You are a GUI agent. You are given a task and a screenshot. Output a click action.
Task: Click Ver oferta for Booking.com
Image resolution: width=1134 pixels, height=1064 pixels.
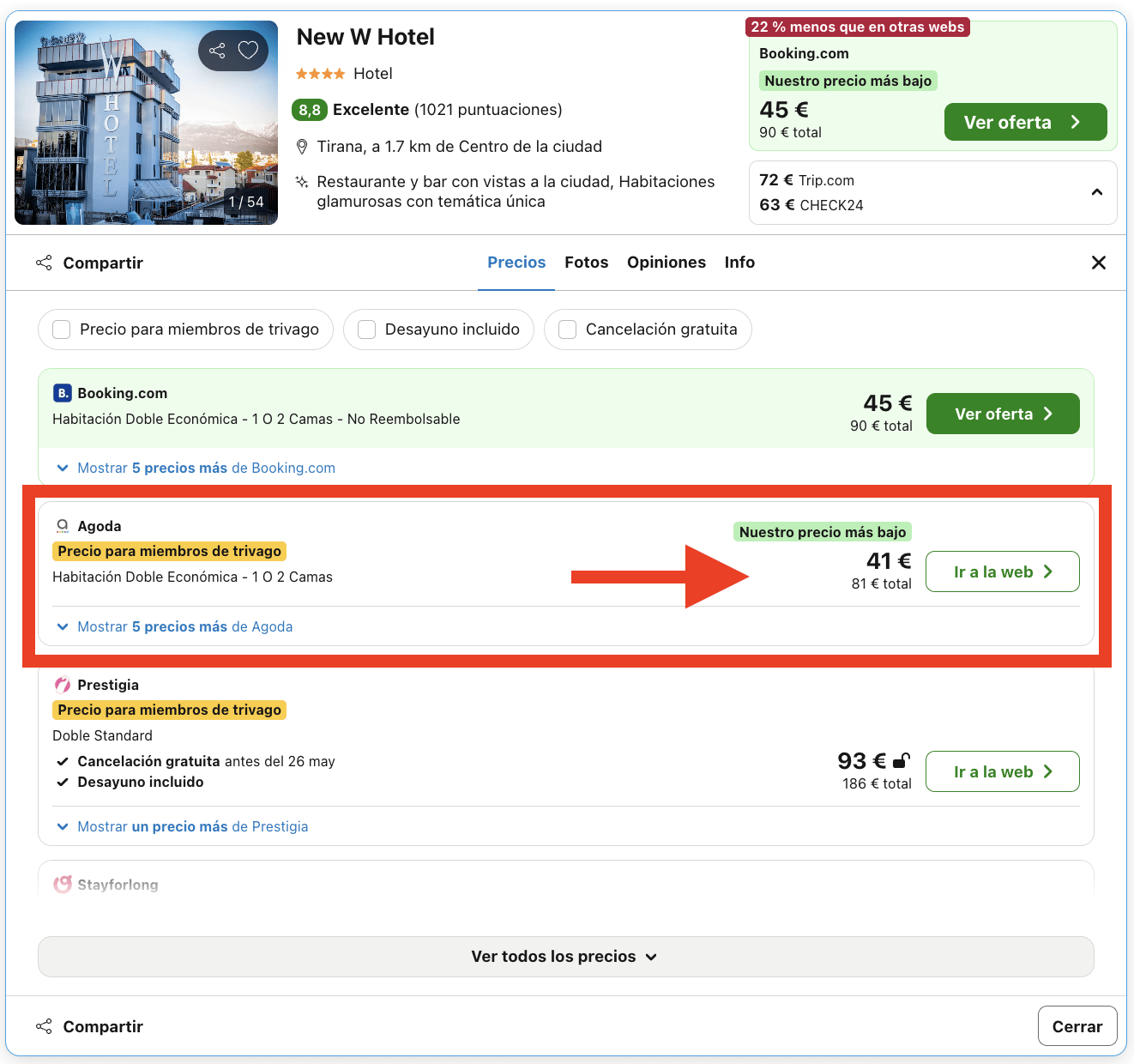click(1002, 414)
